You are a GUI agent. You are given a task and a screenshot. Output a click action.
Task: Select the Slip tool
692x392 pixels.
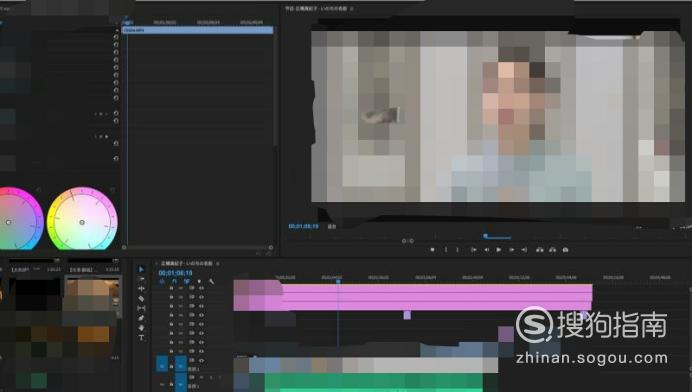pyautogui.click(x=141, y=308)
